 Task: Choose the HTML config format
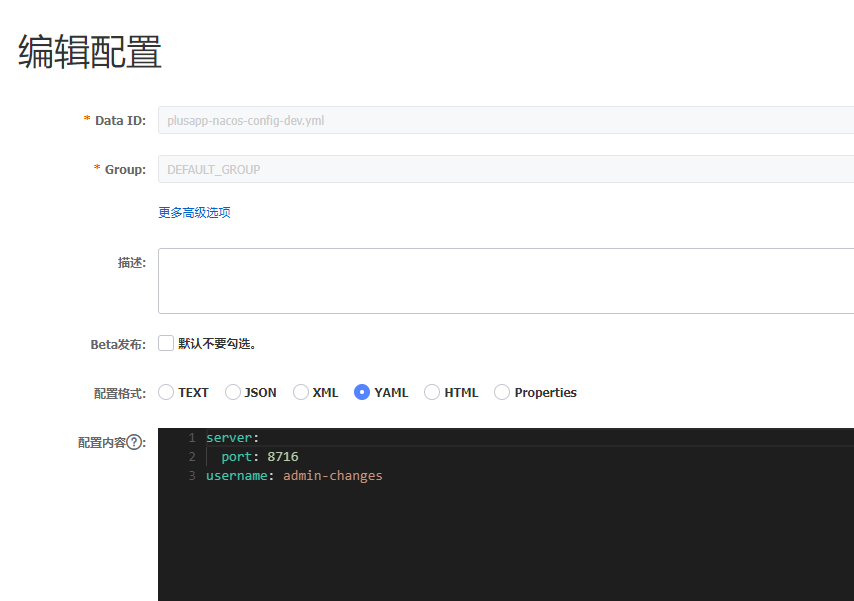coord(432,392)
